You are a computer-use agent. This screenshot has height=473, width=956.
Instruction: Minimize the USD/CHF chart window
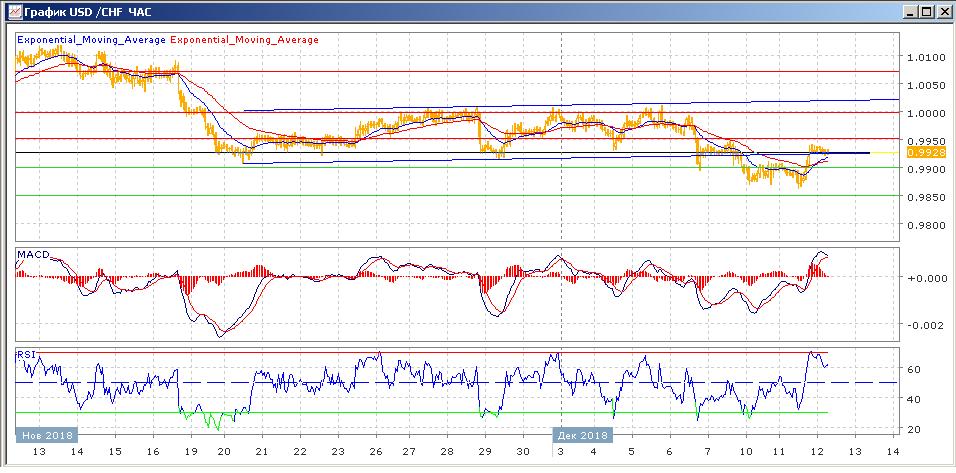910,12
